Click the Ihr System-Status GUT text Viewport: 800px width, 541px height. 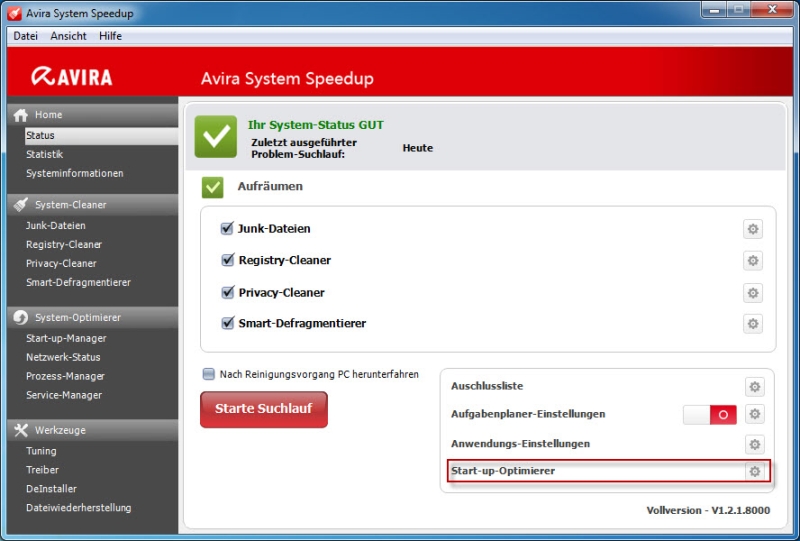click(316, 125)
